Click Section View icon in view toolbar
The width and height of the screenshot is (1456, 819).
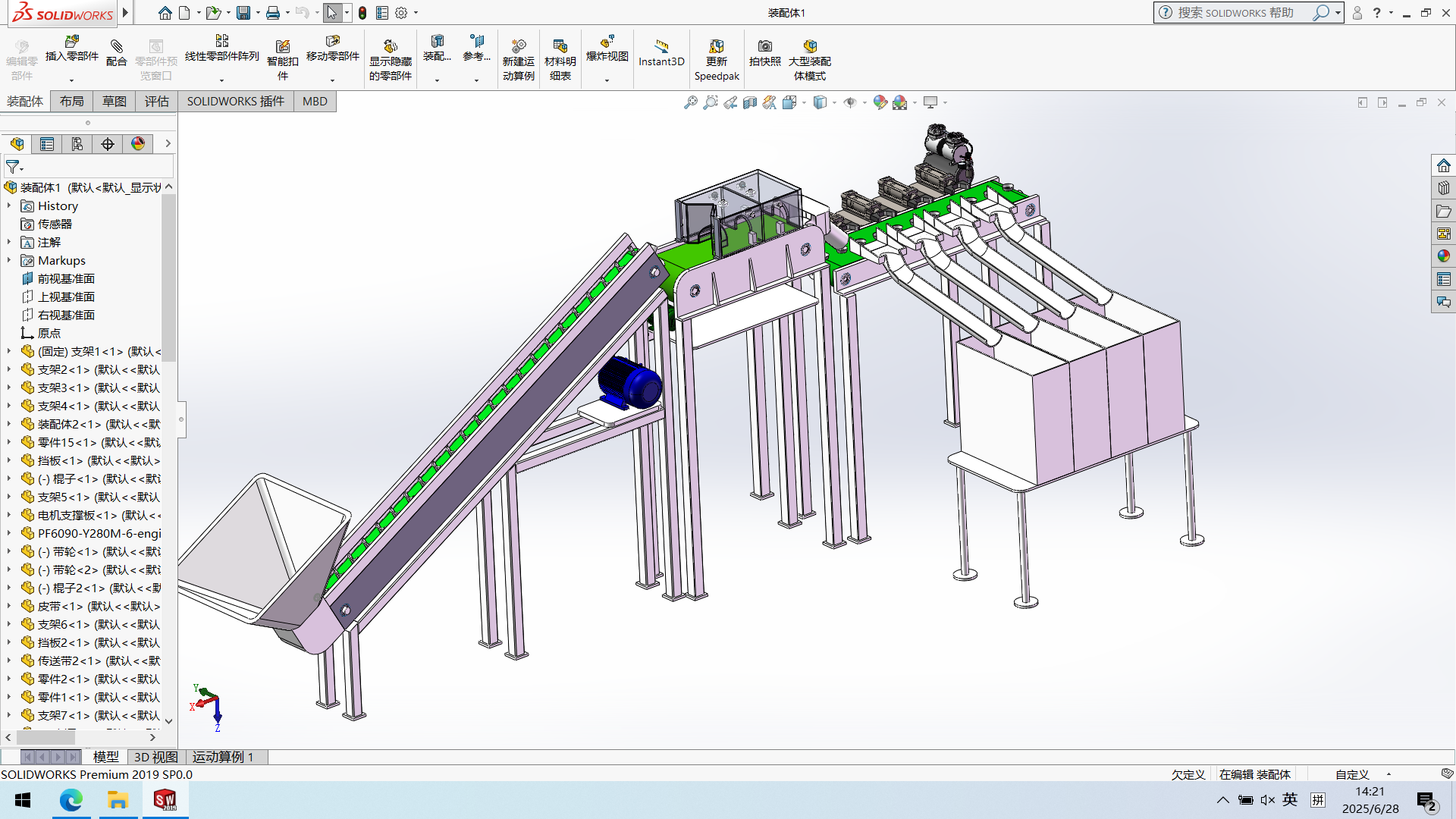pyautogui.click(x=750, y=102)
